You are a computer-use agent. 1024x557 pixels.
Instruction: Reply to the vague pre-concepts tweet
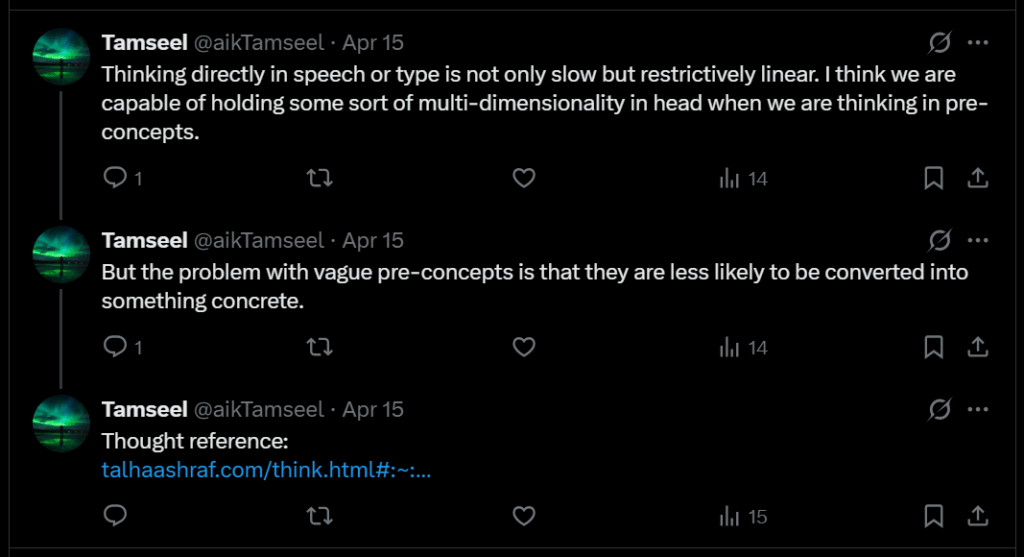(x=116, y=347)
